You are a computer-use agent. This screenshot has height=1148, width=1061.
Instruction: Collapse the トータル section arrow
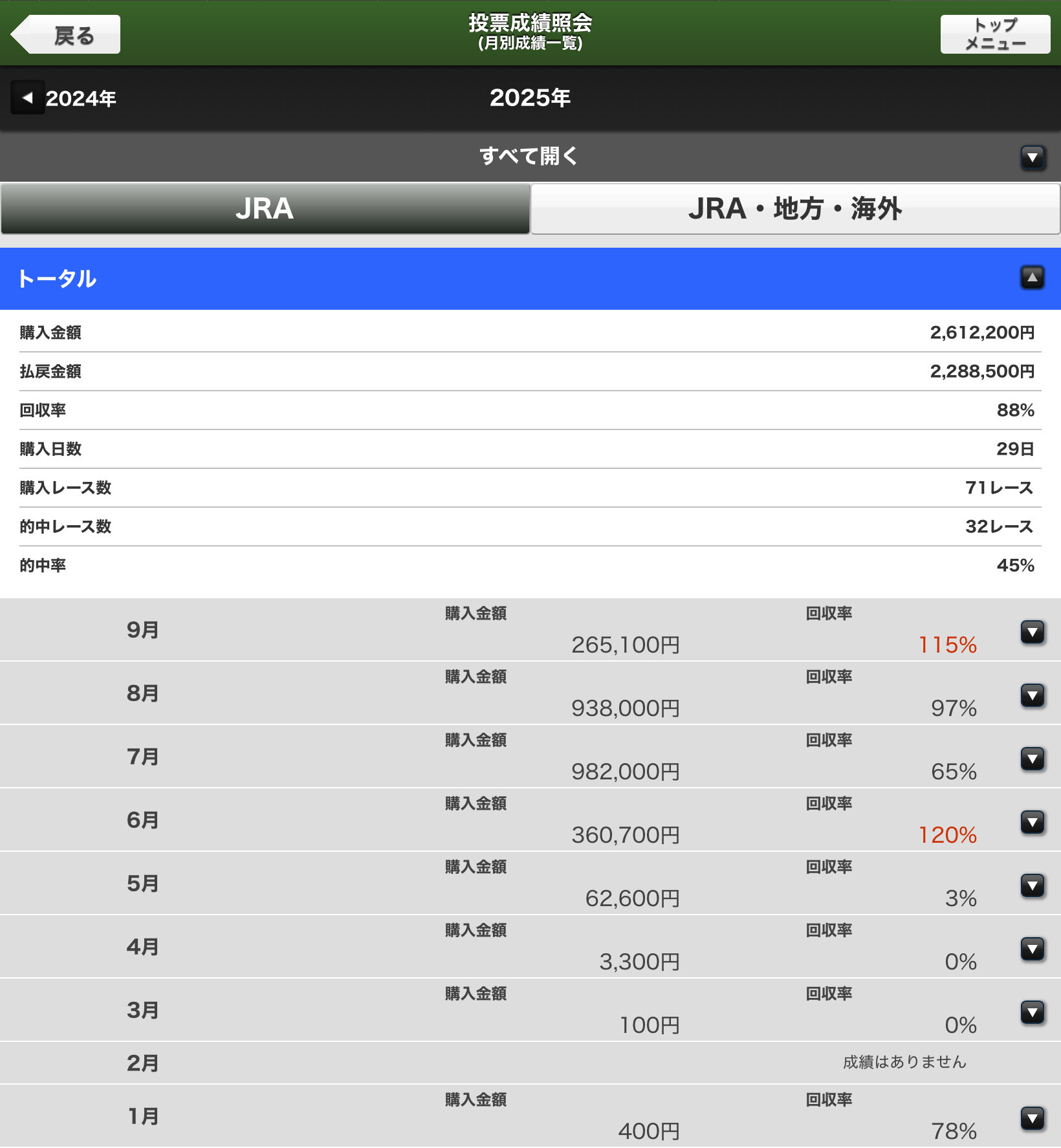[1033, 278]
